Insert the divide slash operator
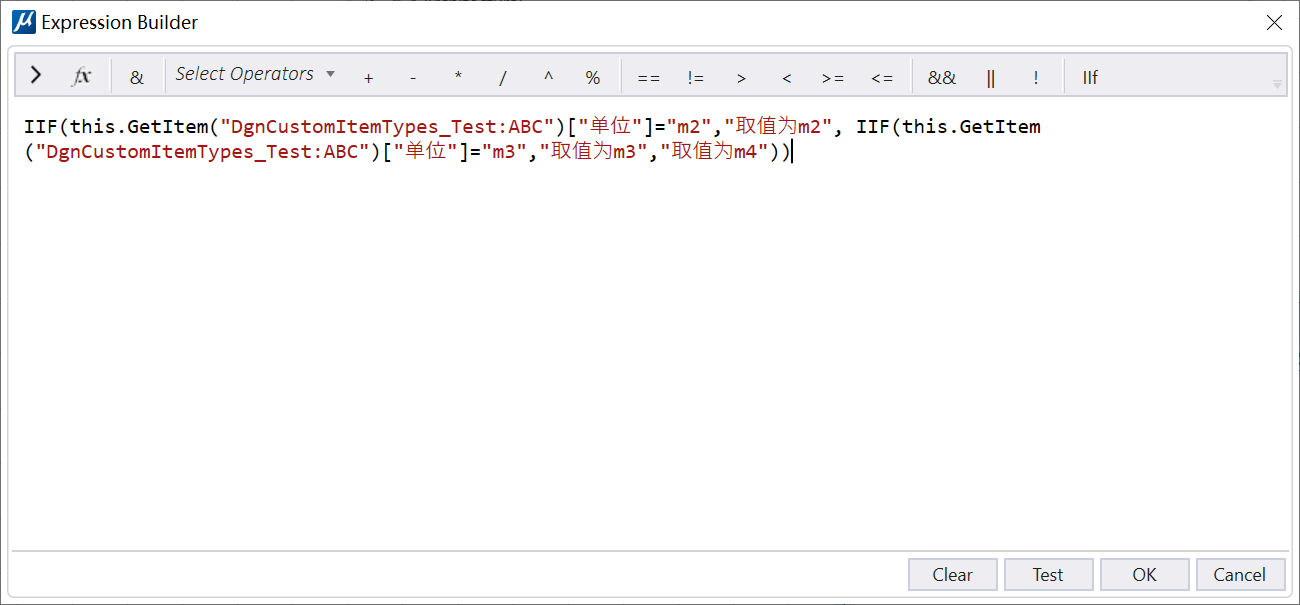 503,77
